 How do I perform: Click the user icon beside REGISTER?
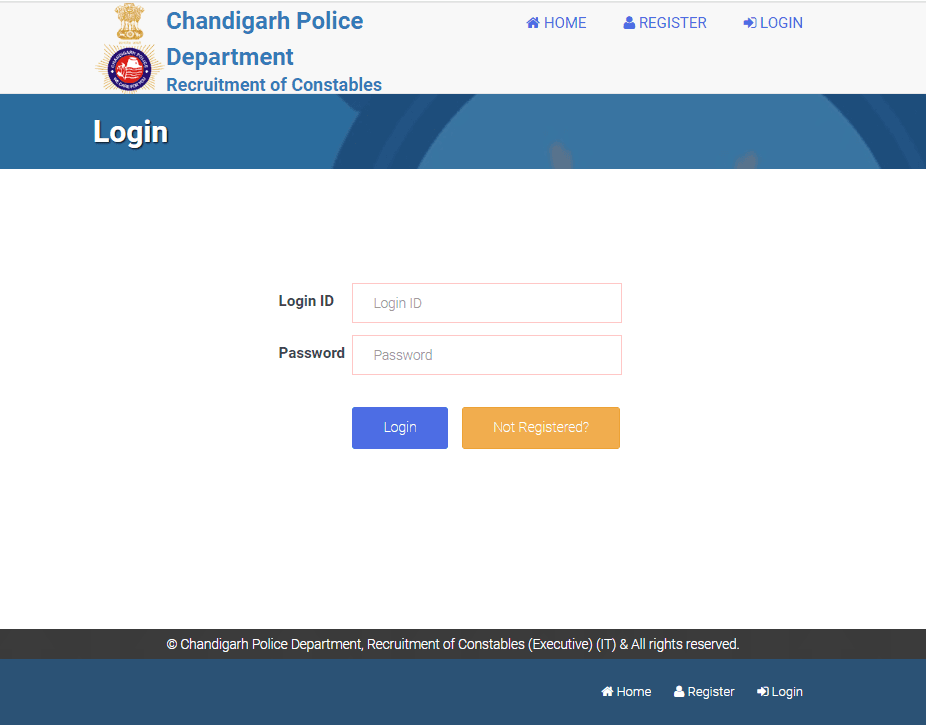tap(629, 23)
